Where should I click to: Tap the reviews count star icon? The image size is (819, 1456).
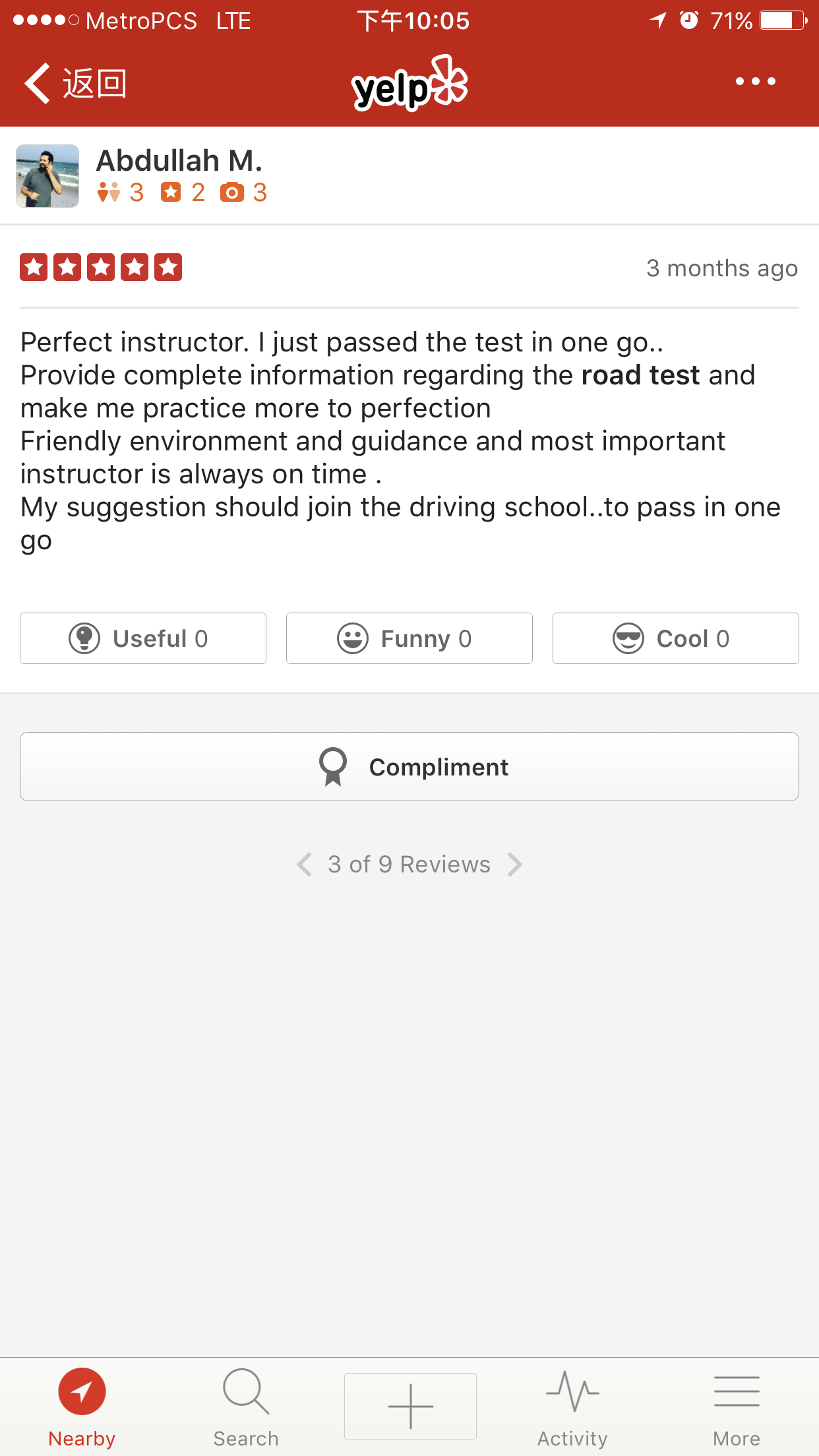[x=171, y=193]
